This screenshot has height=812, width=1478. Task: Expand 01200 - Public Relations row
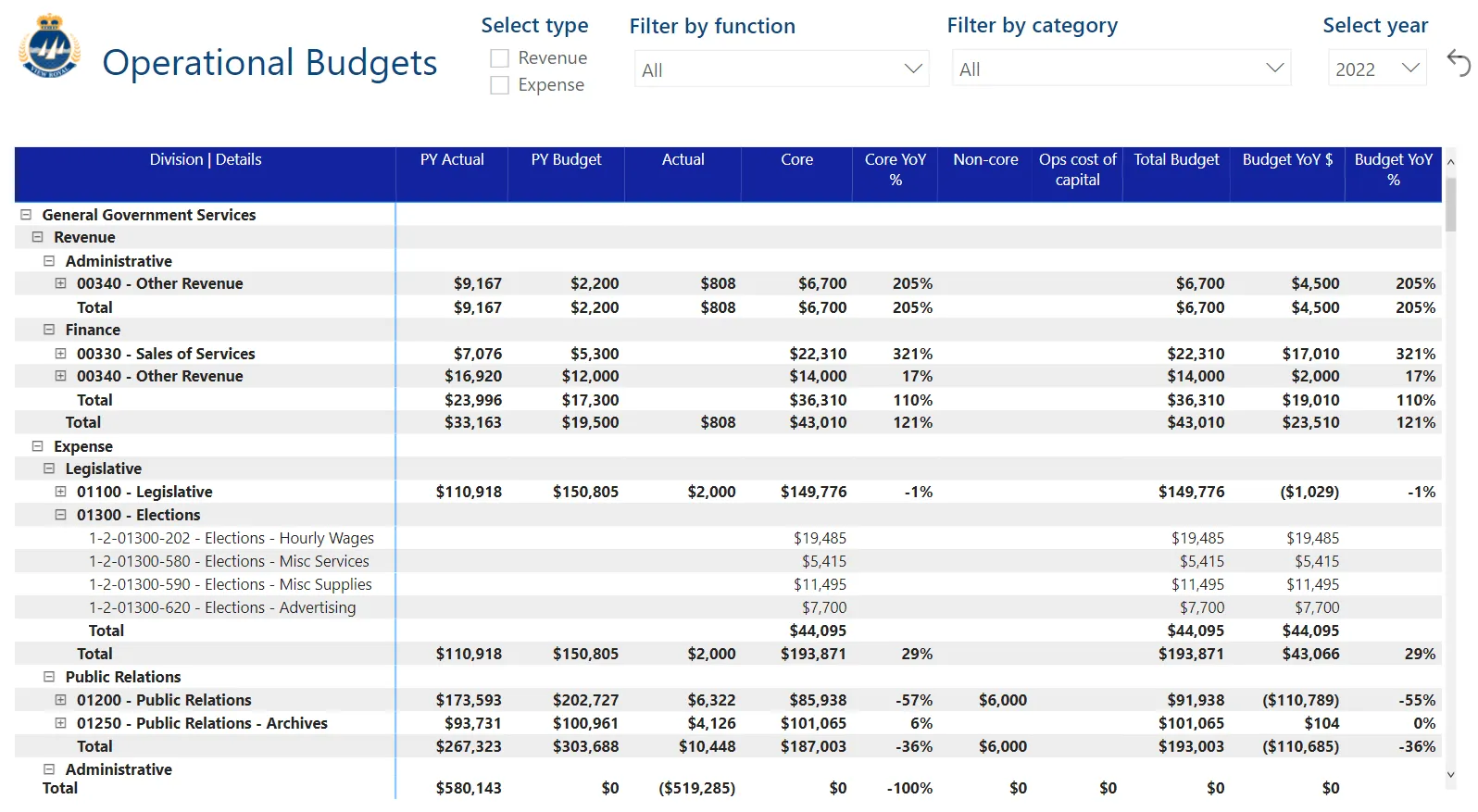click(61, 700)
